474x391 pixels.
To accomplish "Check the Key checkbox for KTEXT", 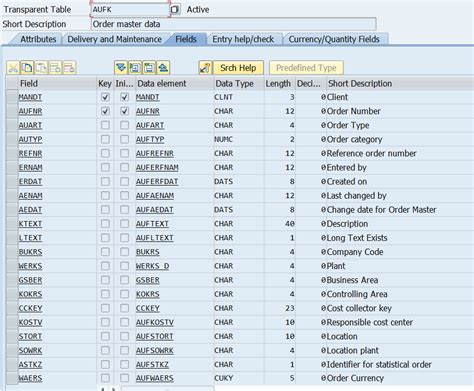I will click(x=105, y=224).
